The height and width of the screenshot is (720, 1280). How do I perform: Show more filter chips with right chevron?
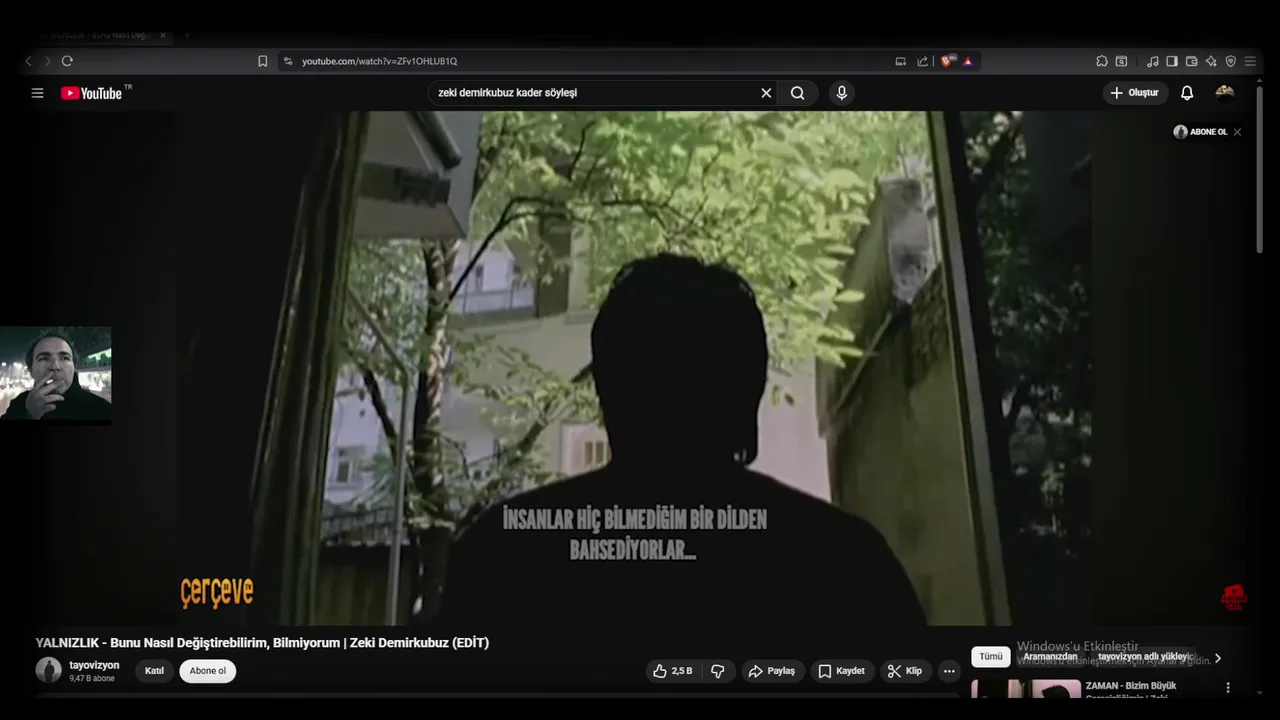pyautogui.click(x=1218, y=658)
